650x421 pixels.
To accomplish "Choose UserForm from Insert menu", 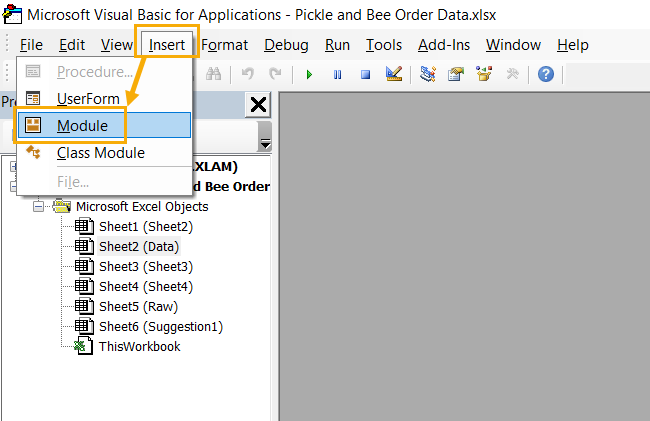I will click(x=104, y=99).
